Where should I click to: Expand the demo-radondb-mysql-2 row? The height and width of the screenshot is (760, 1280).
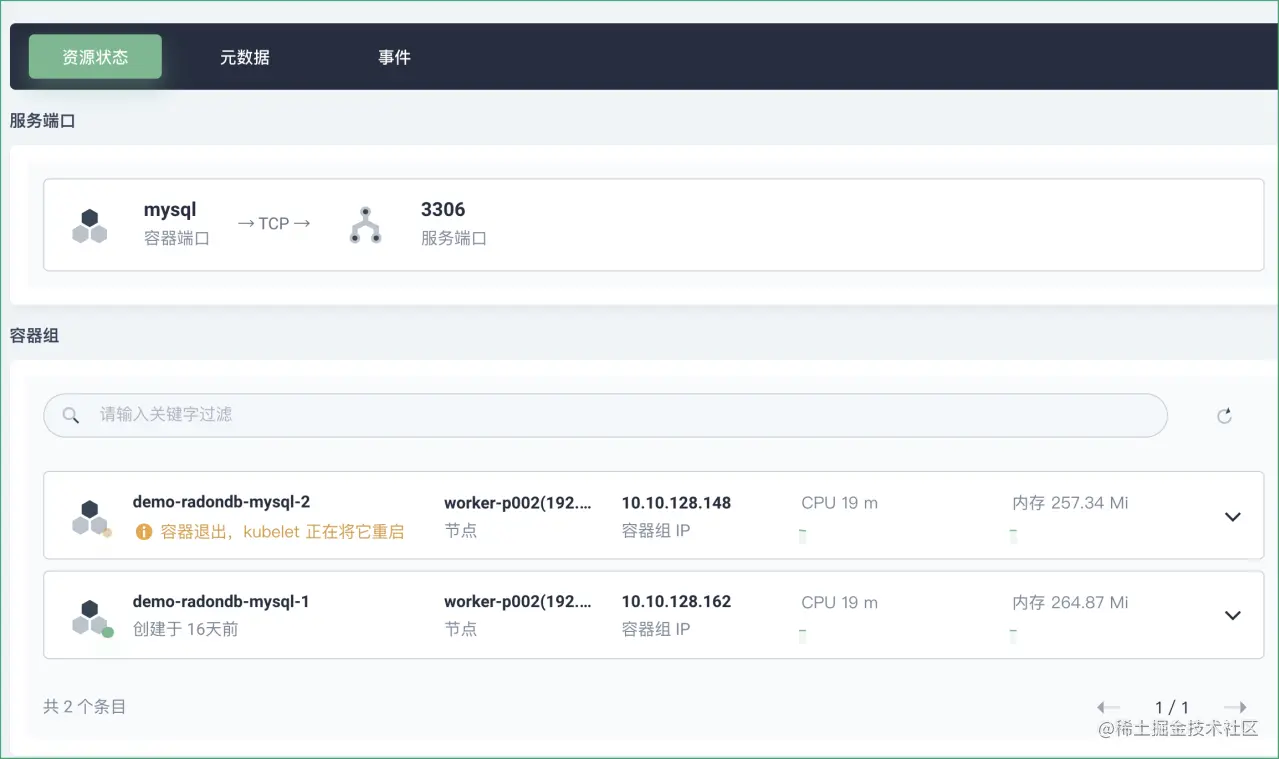(x=1233, y=517)
